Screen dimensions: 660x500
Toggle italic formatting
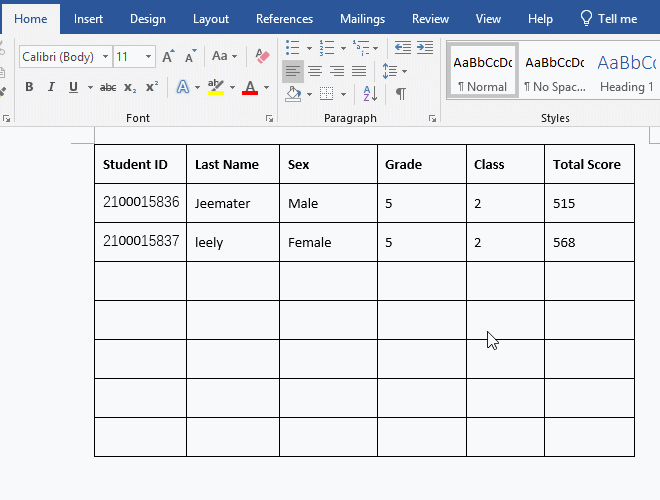51,88
